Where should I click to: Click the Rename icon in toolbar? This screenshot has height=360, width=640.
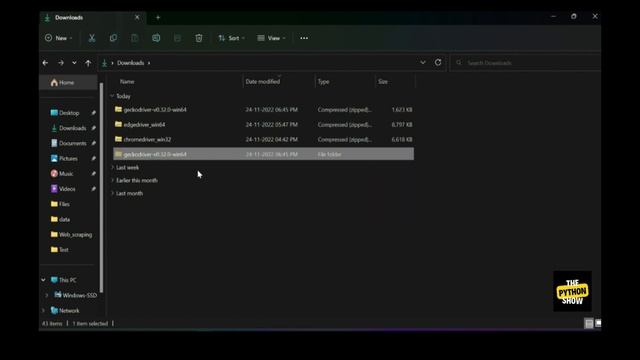(156, 38)
